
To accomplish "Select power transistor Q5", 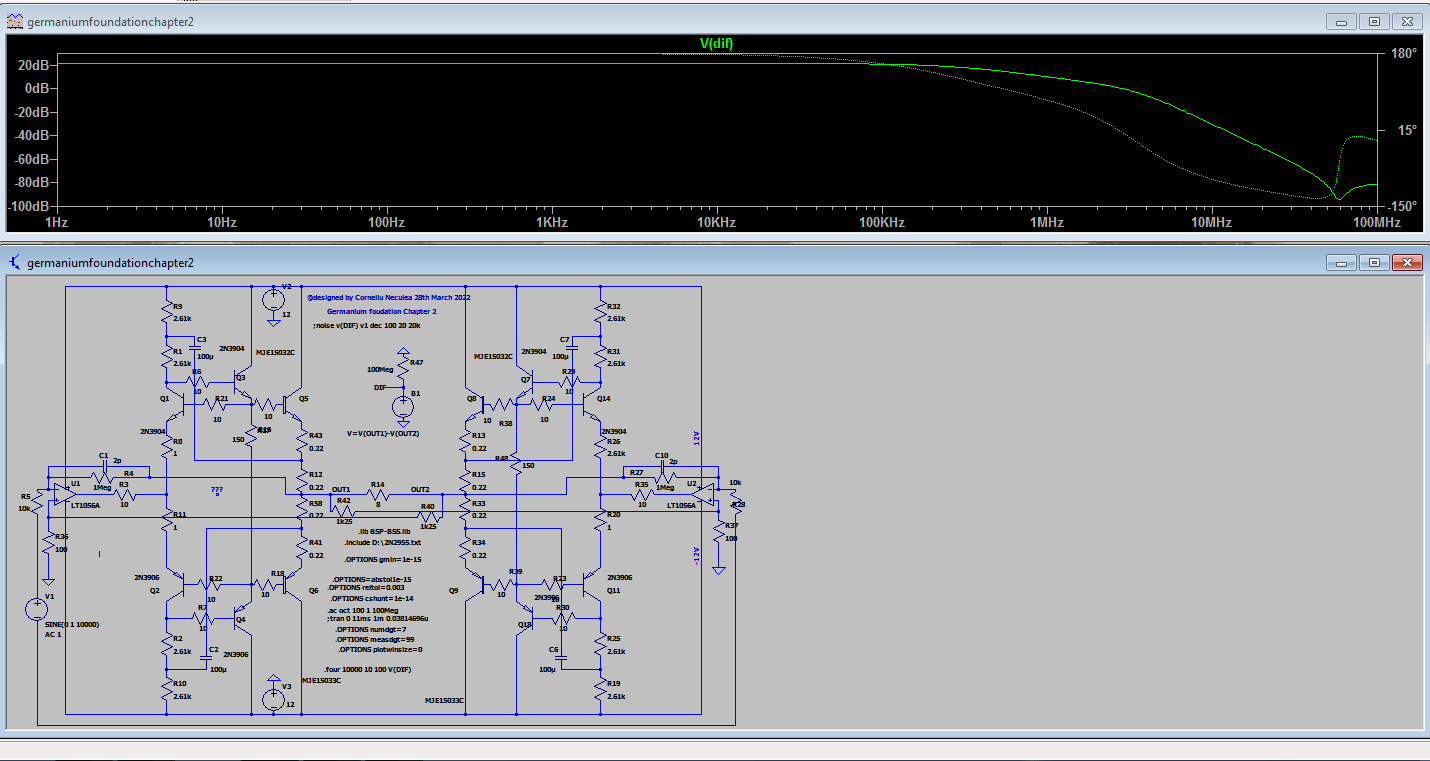I will [x=293, y=405].
